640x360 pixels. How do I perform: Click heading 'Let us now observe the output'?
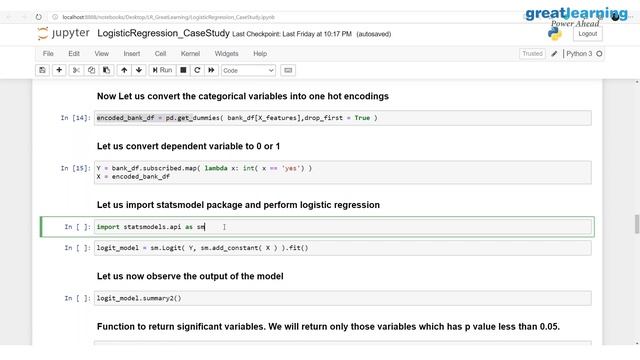(x=190, y=276)
